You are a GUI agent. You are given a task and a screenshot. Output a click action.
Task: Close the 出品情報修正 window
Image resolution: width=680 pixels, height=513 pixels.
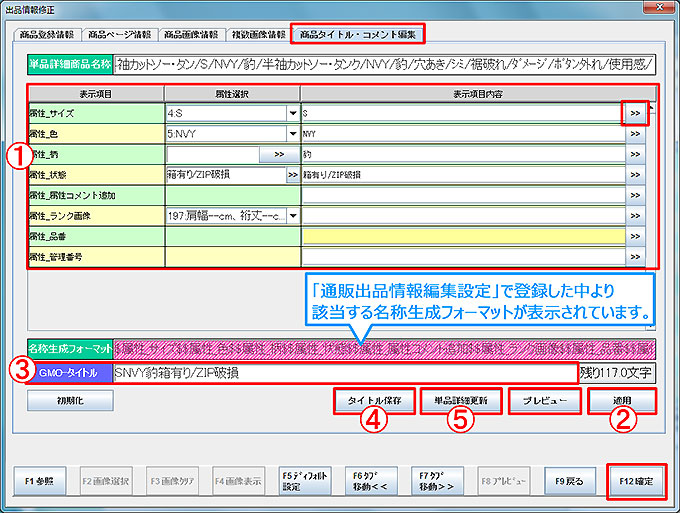[x=659, y=7]
